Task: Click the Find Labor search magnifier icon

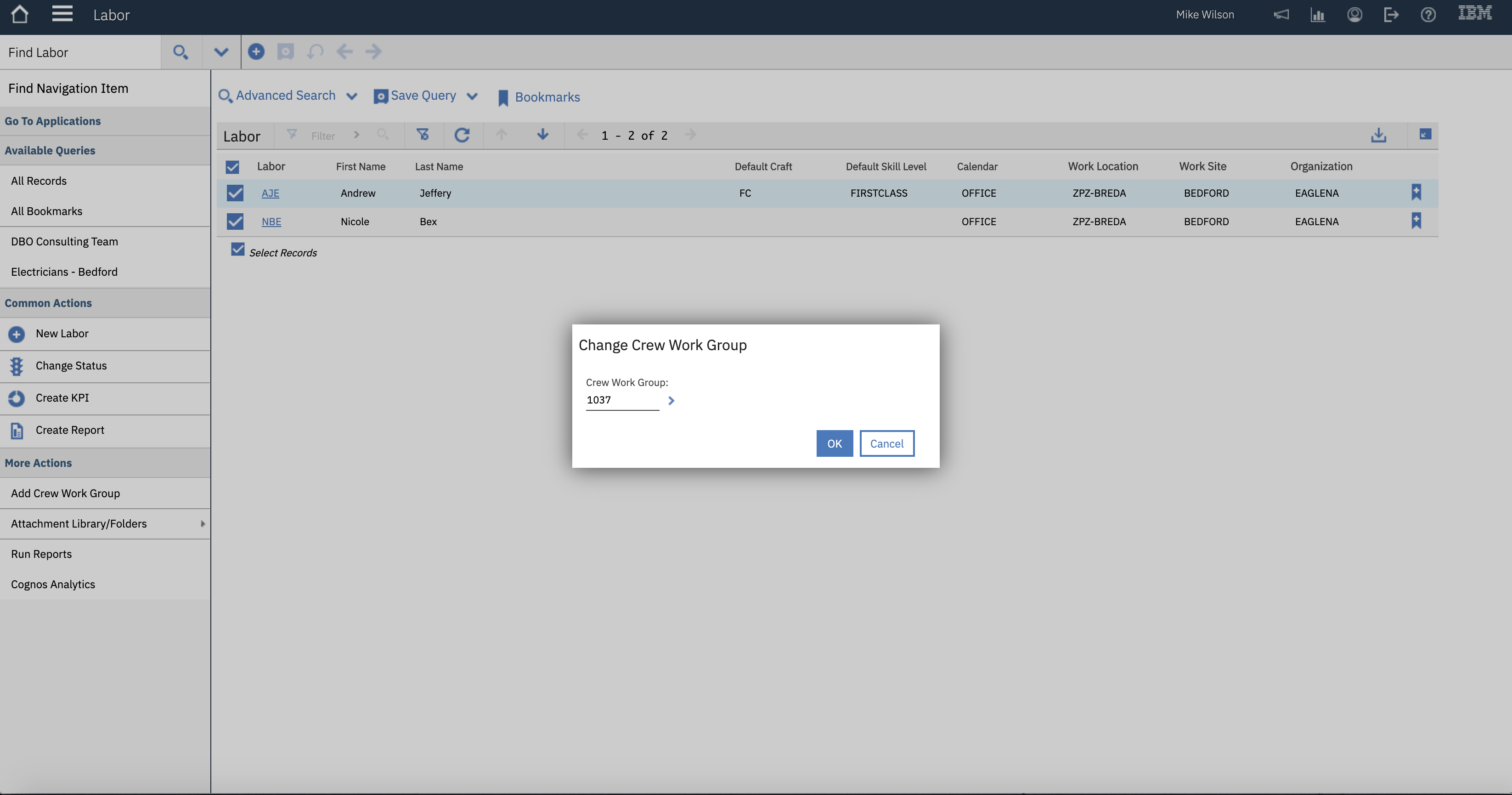Action: [181, 52]
